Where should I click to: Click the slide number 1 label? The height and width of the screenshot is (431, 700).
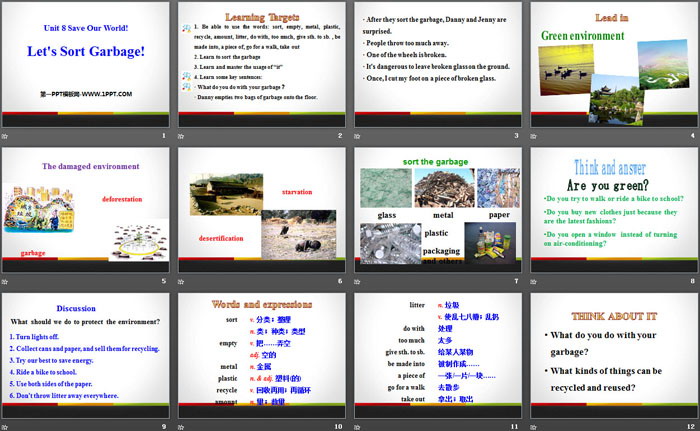coord(163,135)
